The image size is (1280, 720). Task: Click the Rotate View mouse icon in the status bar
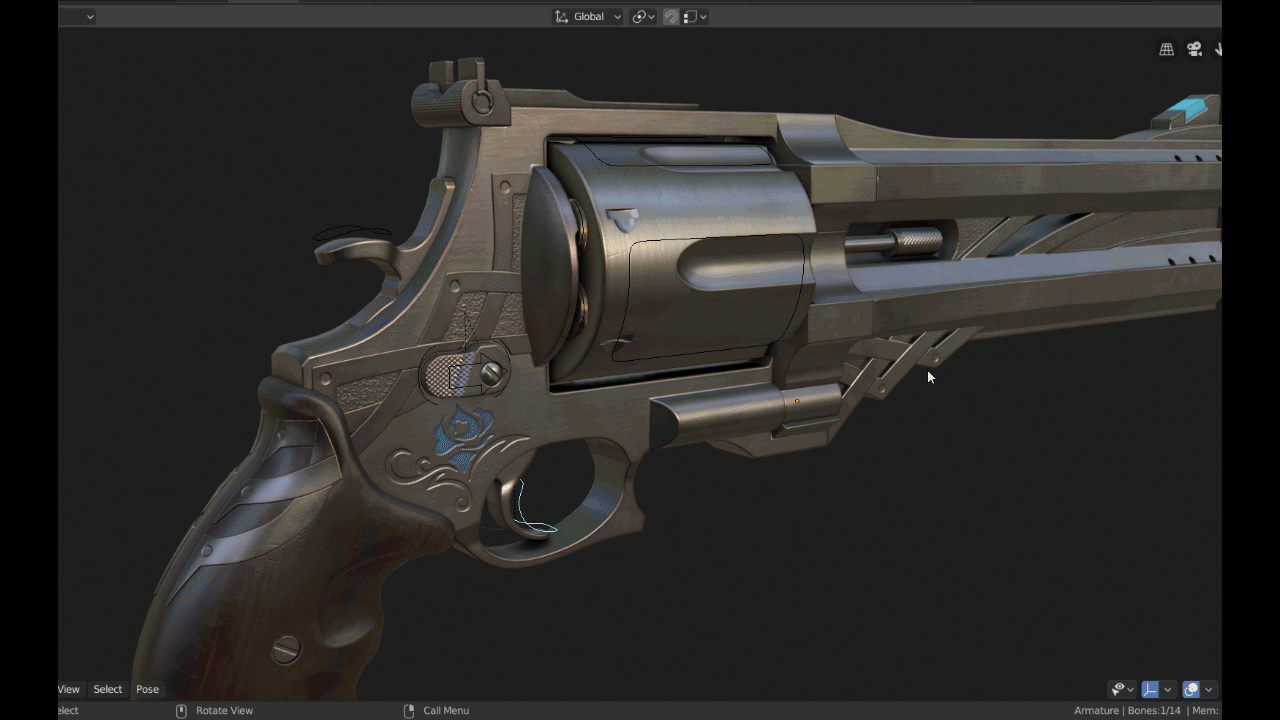pos(181,711)
